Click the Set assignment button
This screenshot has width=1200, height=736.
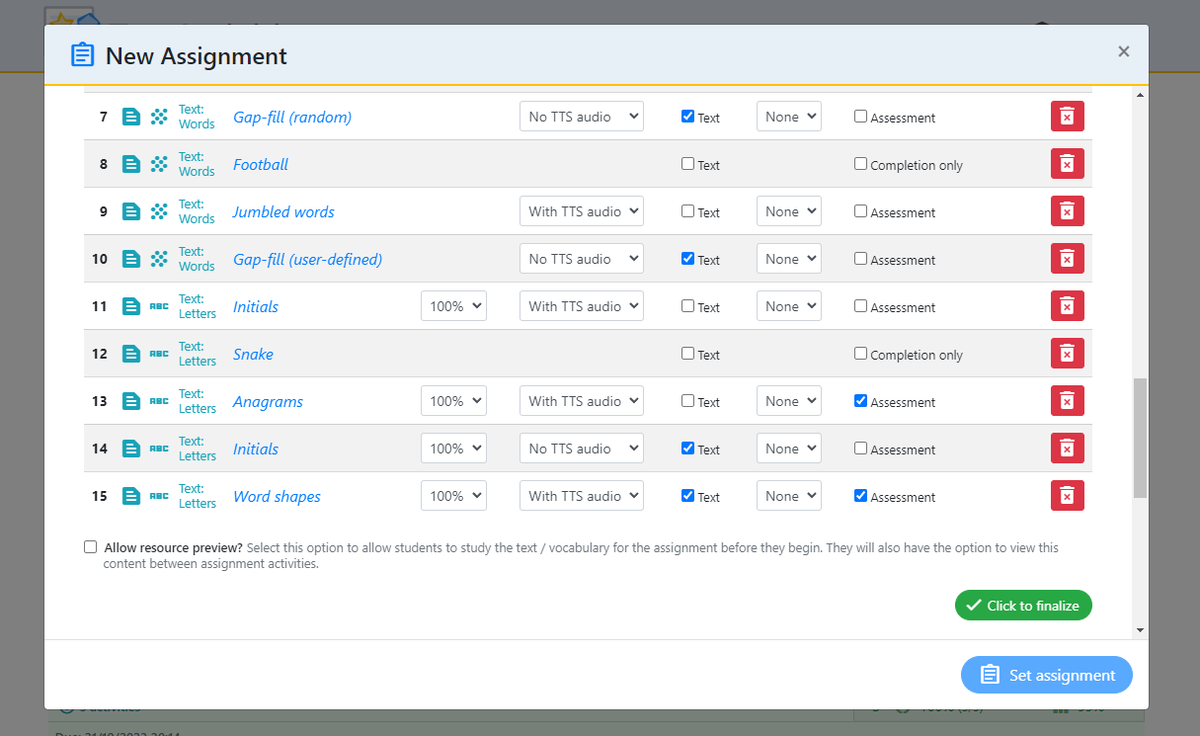[1047, 675]
